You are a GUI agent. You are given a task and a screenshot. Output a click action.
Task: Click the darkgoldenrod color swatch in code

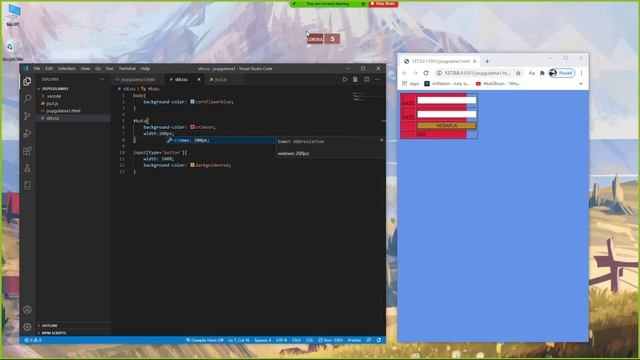[x=192, y=165]
